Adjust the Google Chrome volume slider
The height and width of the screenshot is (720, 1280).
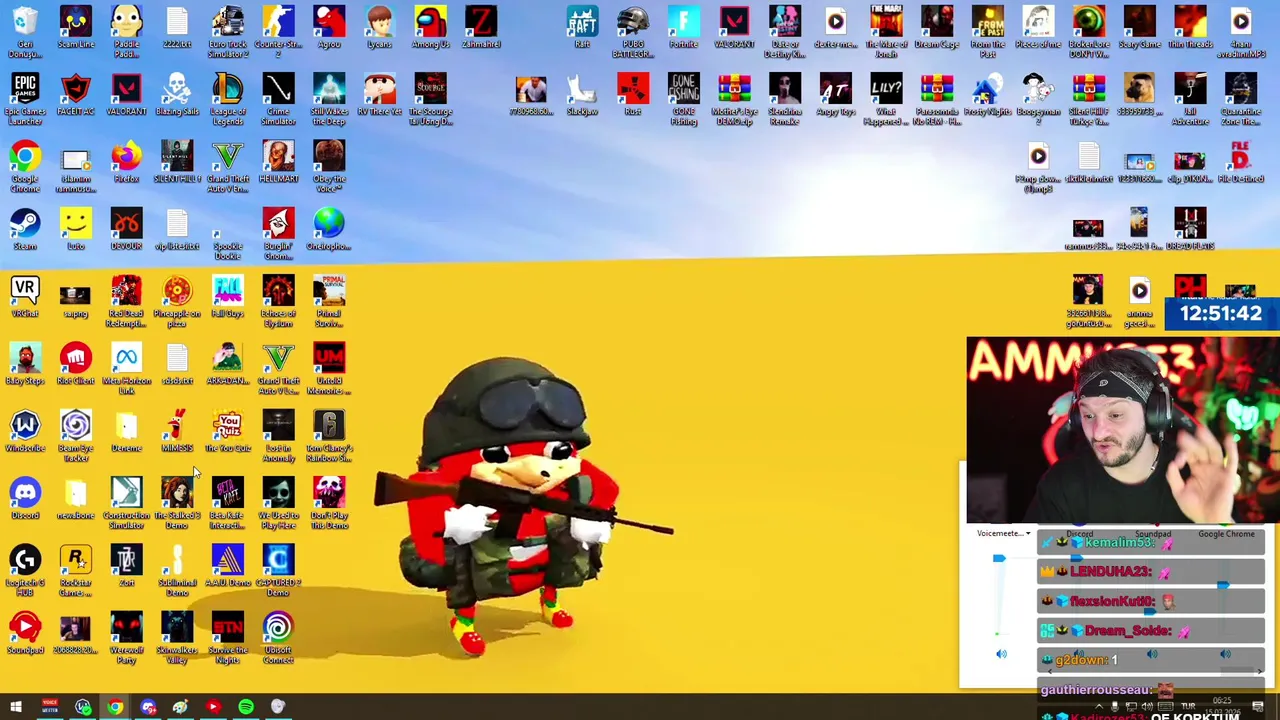point(1225,586)
